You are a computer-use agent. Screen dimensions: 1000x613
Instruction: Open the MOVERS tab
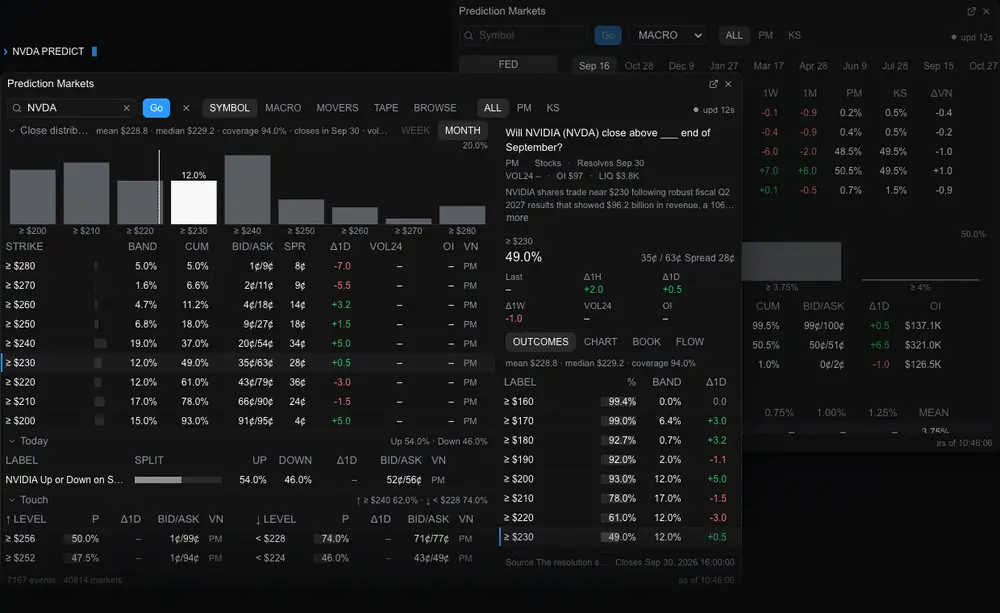pos(337,108)
